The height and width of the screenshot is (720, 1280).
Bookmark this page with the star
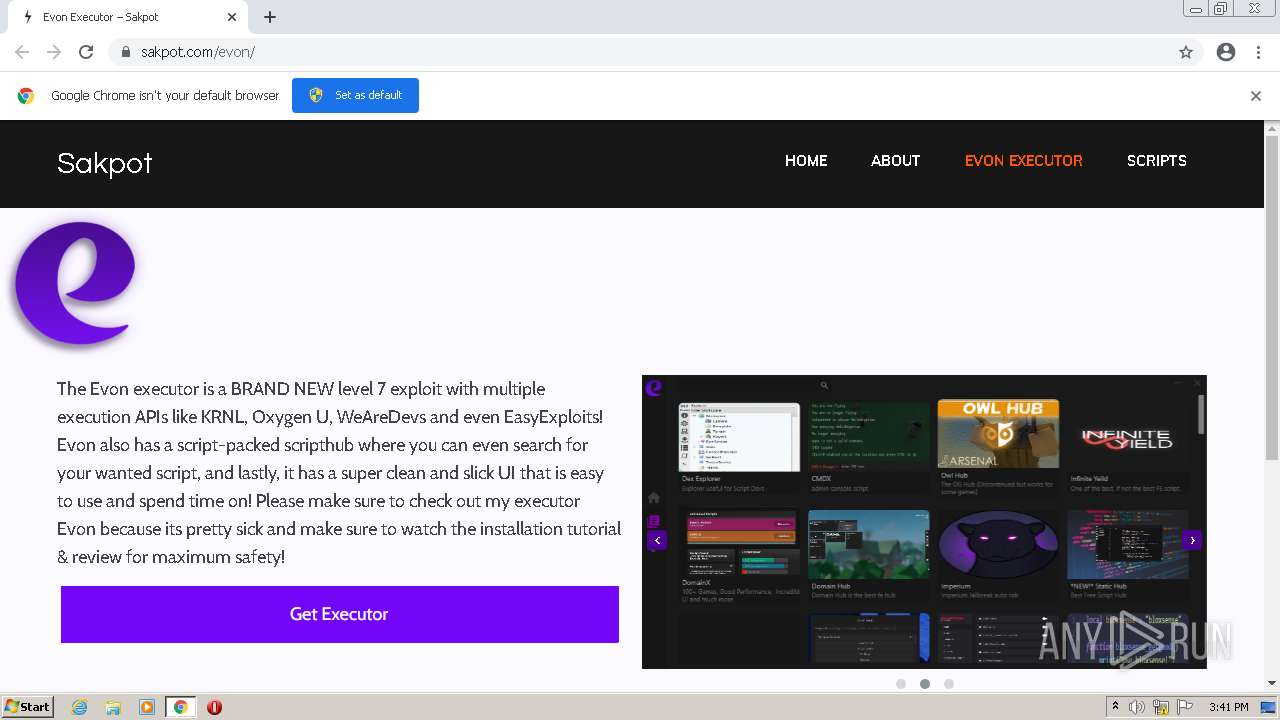pos(1186,52)
